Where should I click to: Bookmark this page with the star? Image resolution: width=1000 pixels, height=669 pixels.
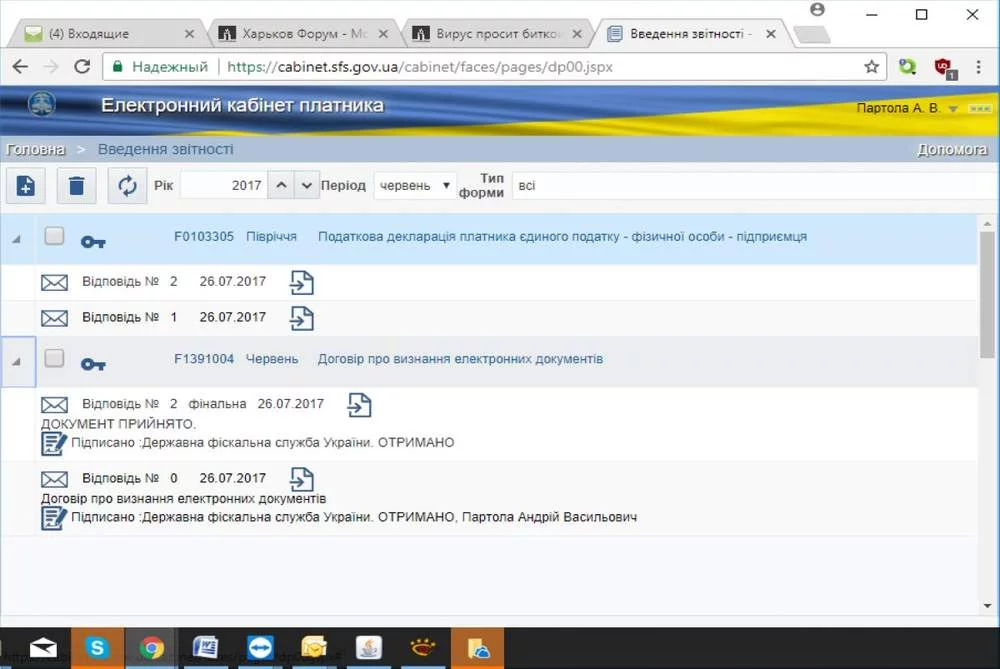(x=871, y=66)
